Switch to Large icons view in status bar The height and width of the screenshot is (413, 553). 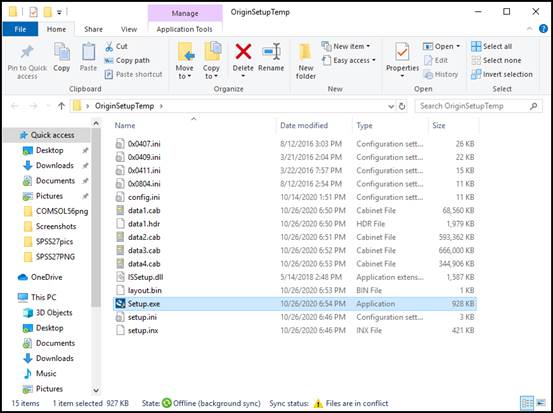pyautogui.click(x=541, y=403)
